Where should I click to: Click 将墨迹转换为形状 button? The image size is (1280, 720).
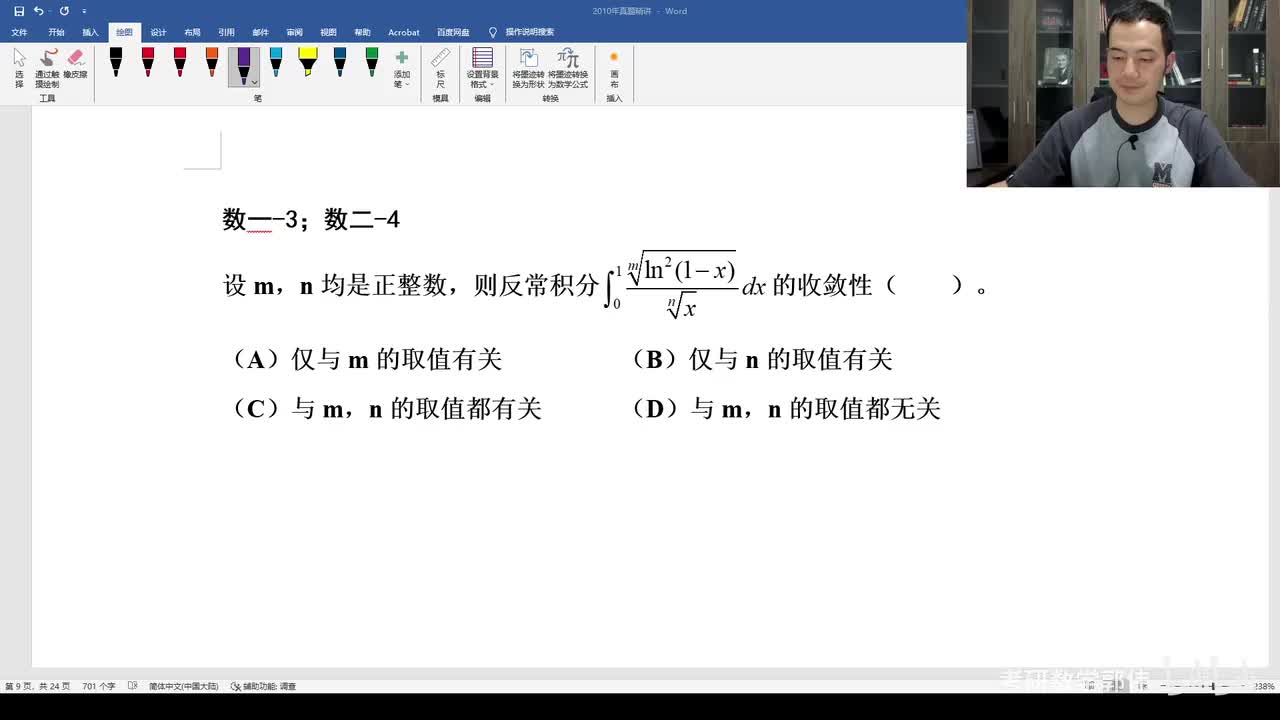[x=528, y=68]
